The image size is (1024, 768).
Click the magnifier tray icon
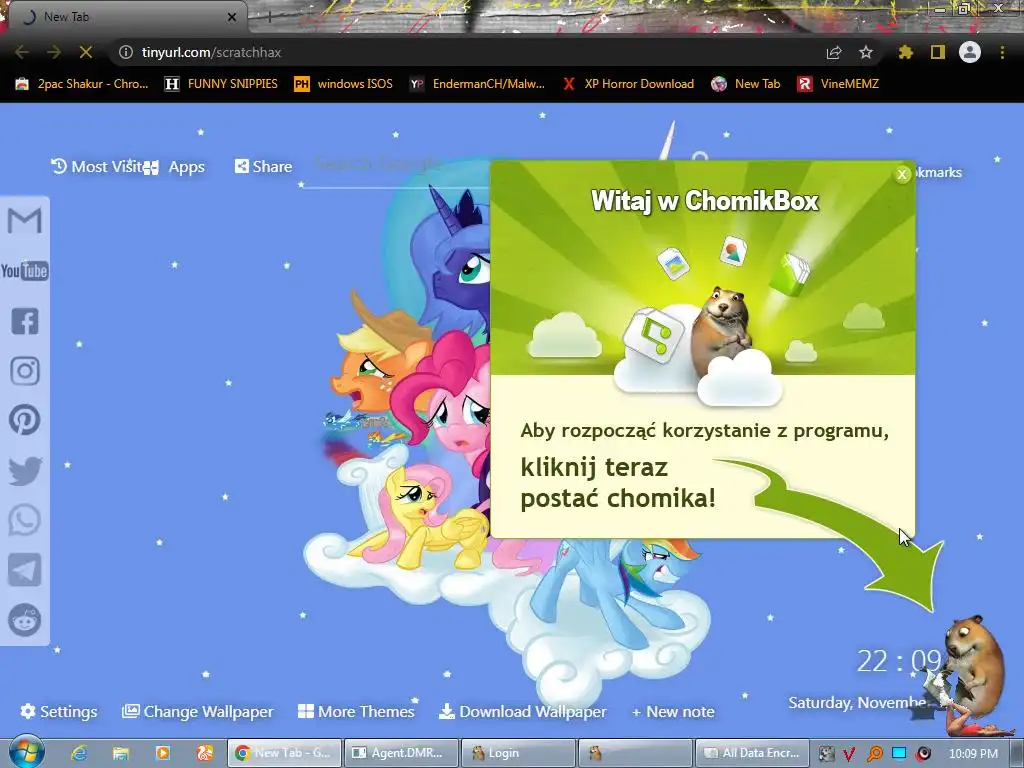coord(874,754)
